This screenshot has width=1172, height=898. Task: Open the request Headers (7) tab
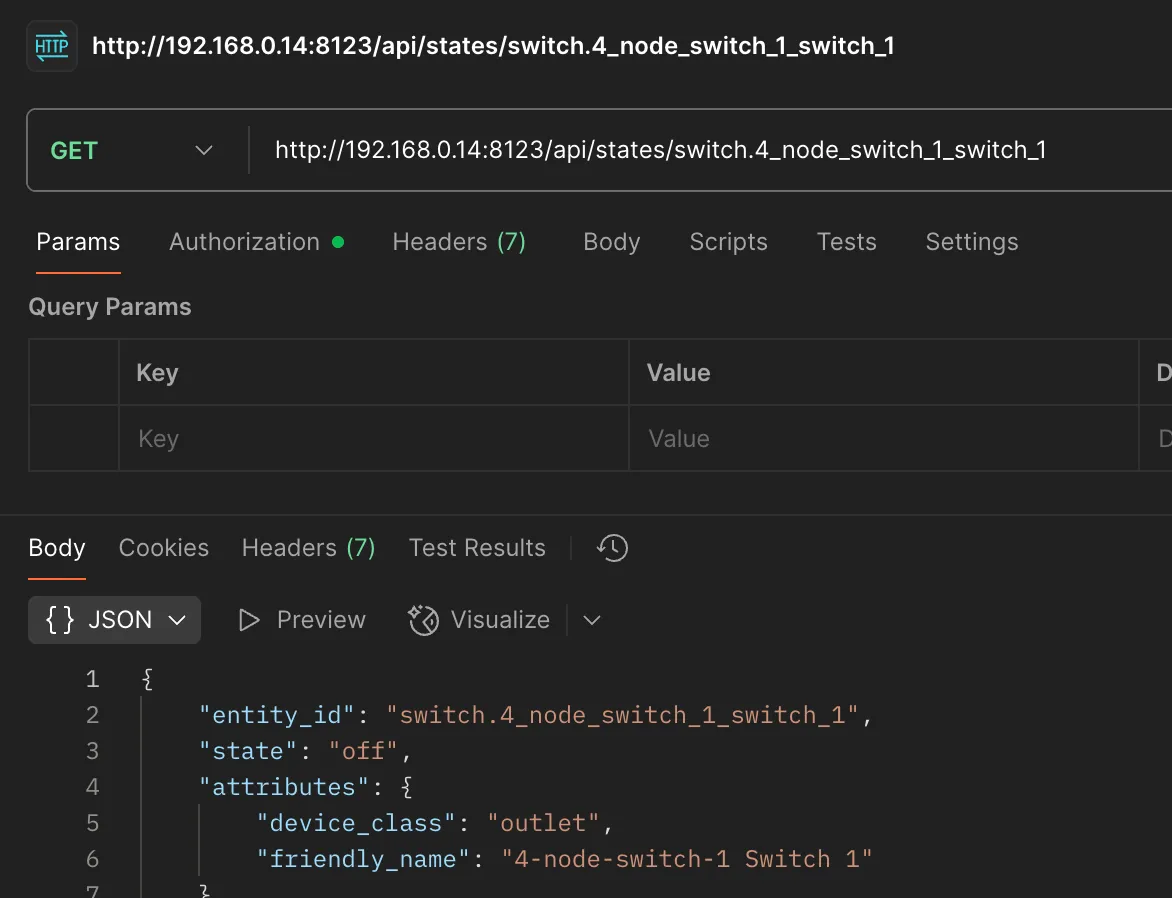click(459, 242)
